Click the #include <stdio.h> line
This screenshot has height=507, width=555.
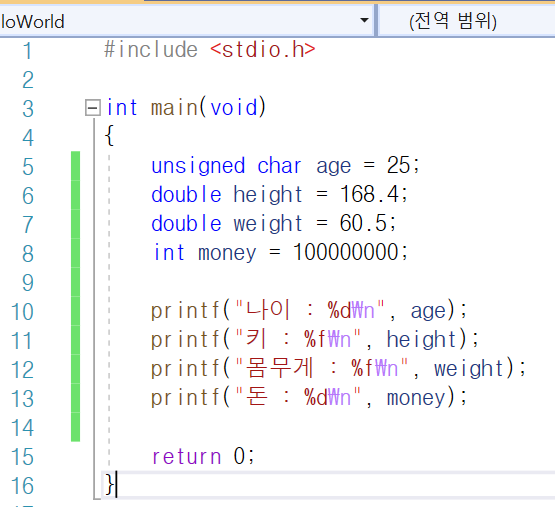(210, 49)
